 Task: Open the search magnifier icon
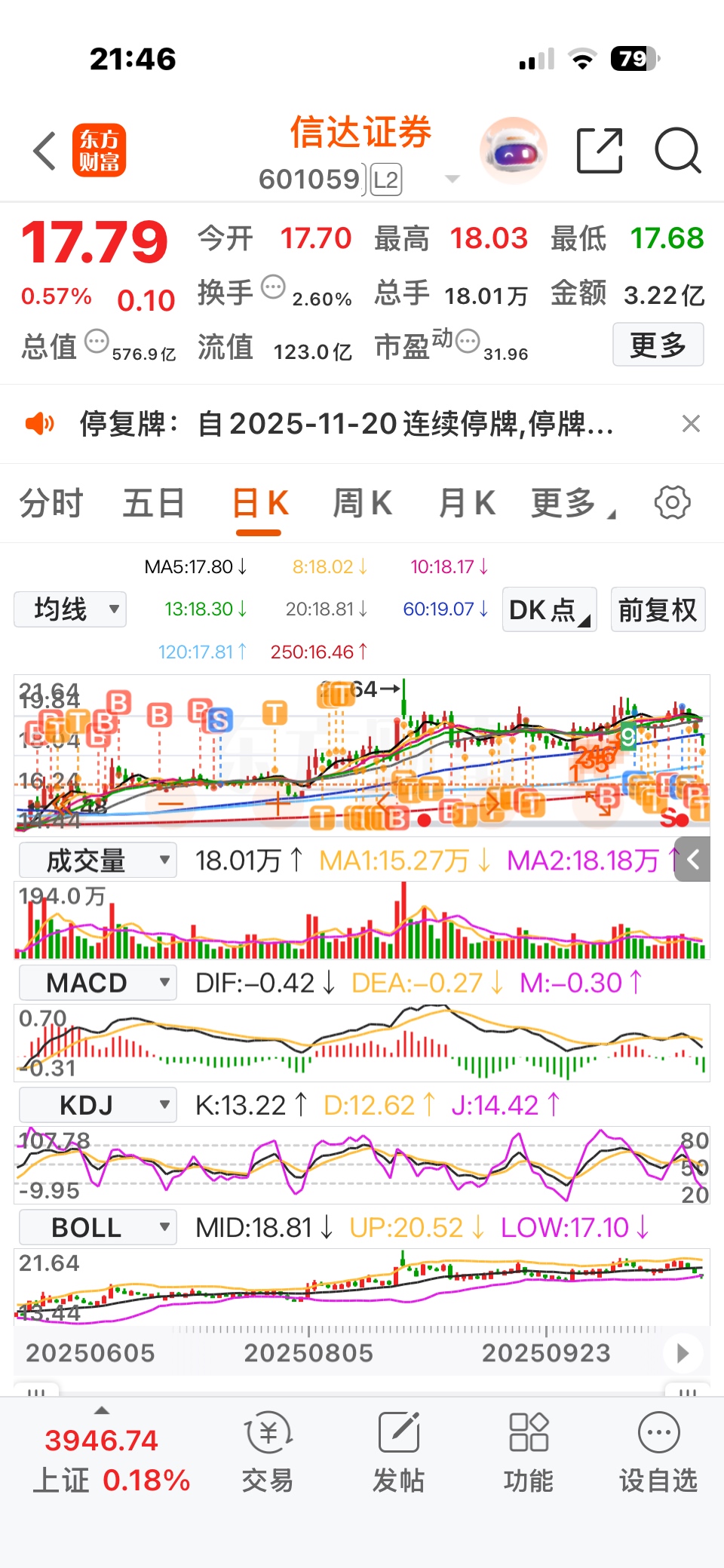tap(678, 151)
